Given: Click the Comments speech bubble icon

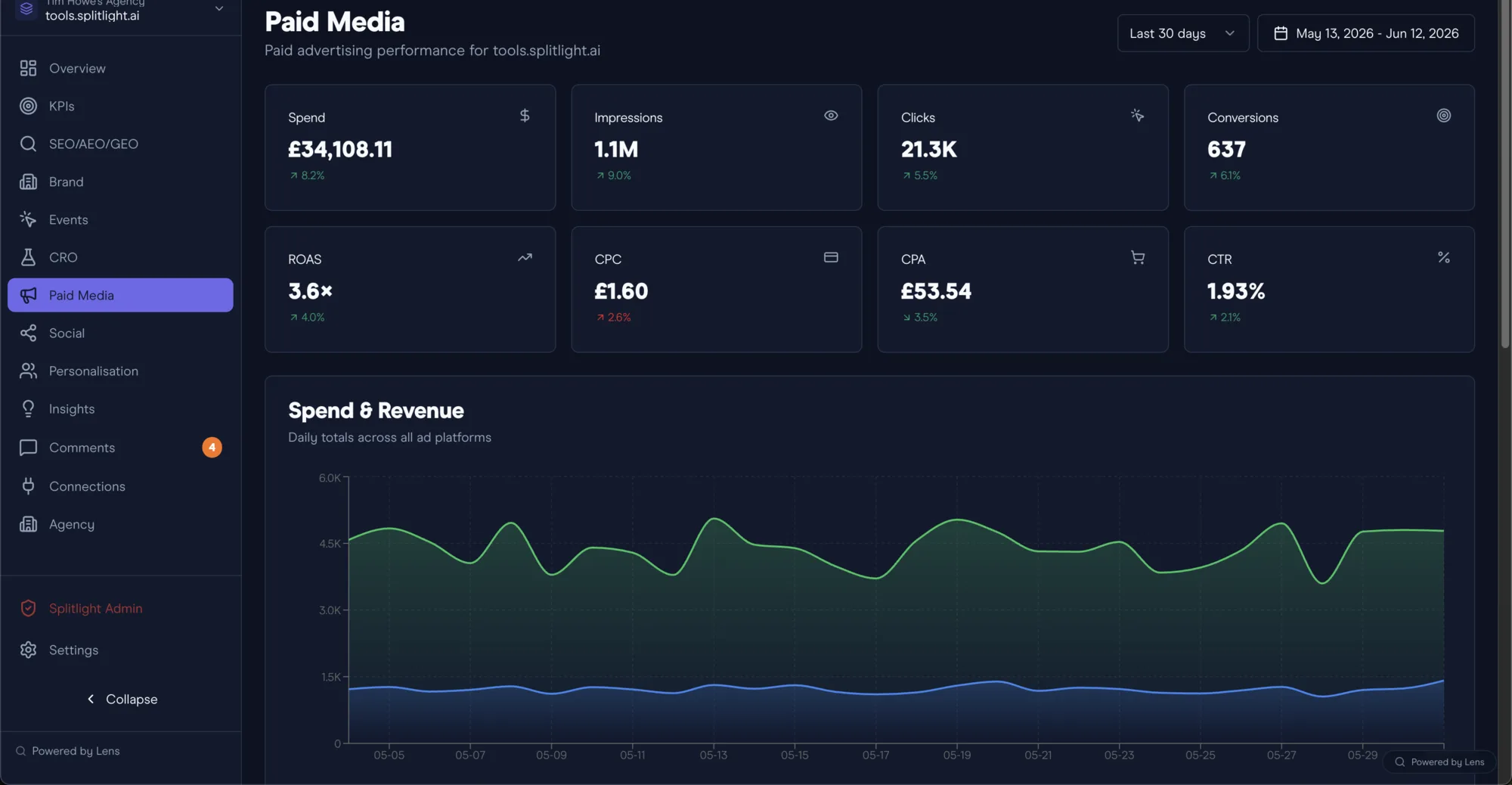Looking at the screenshot, I should [28, 448].
